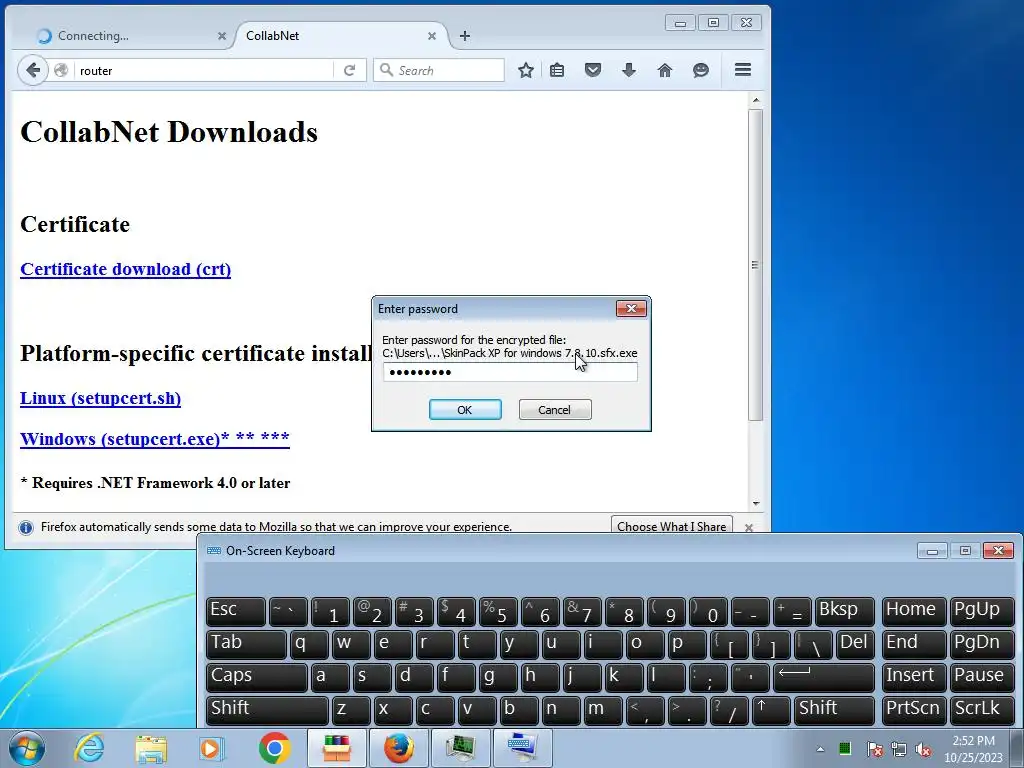
Task: Click the address bar containing router
Action: coord(204,71)
